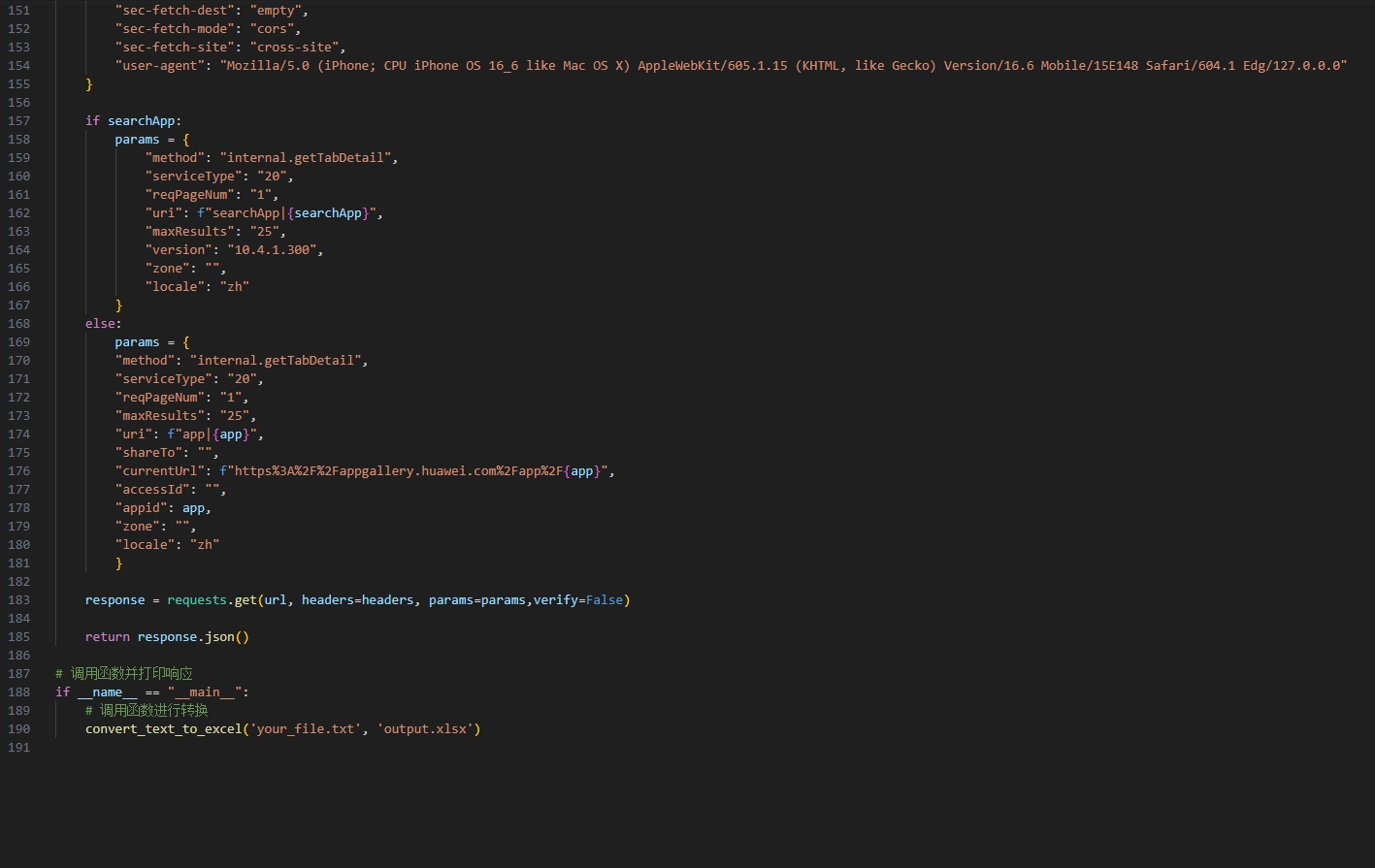Click the "params" variable on line 158
1375x868 pixels.
pos(137,140)
